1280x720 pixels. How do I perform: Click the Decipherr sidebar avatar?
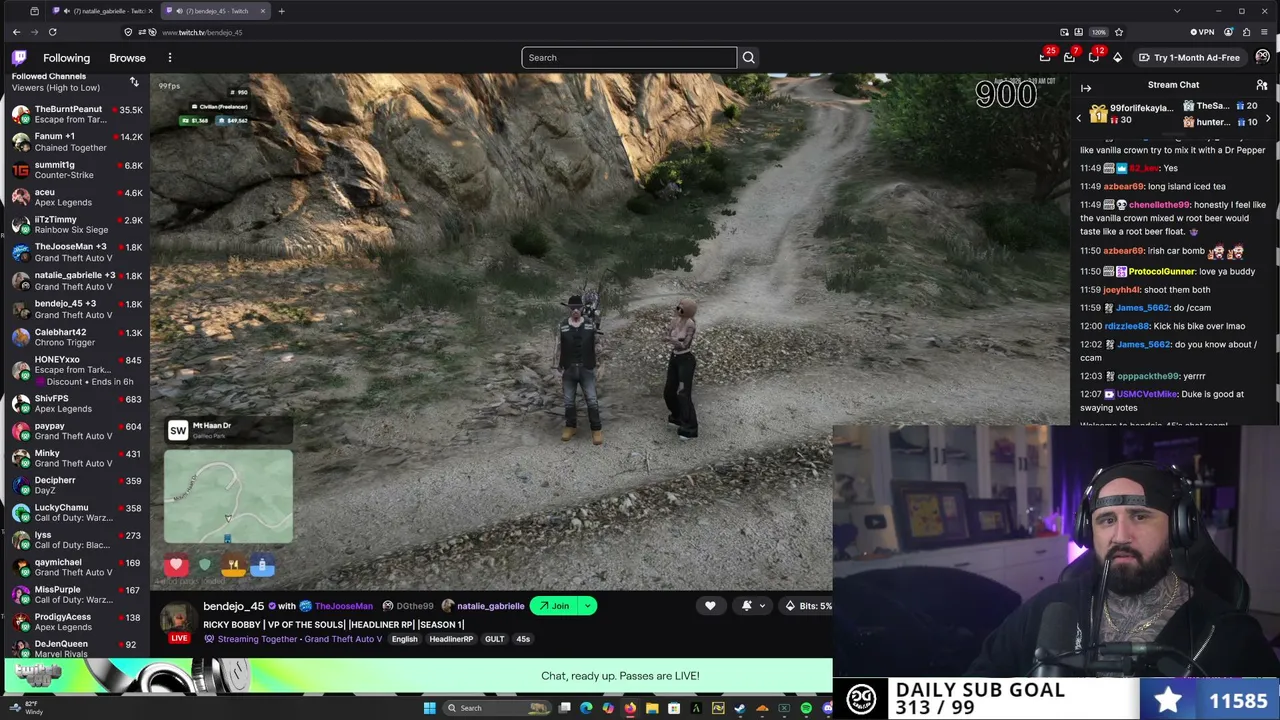coord(20,485)
